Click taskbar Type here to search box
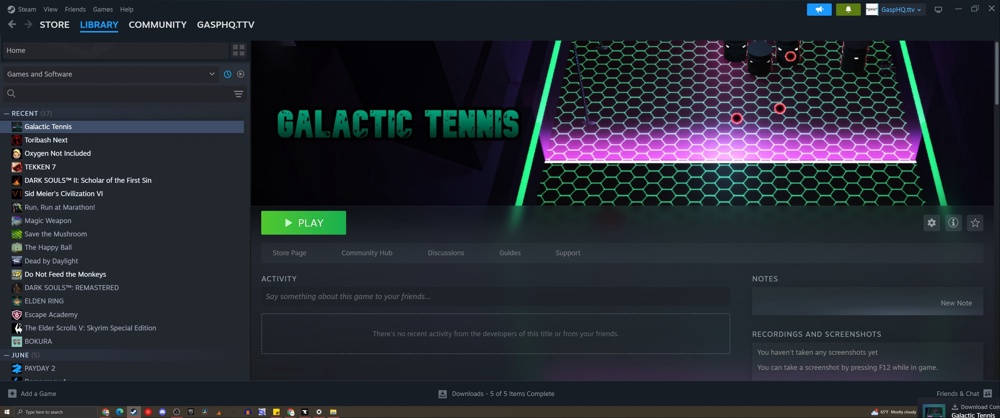The height and width of the screenshot is (418, 1000). [x=56, y=412]
